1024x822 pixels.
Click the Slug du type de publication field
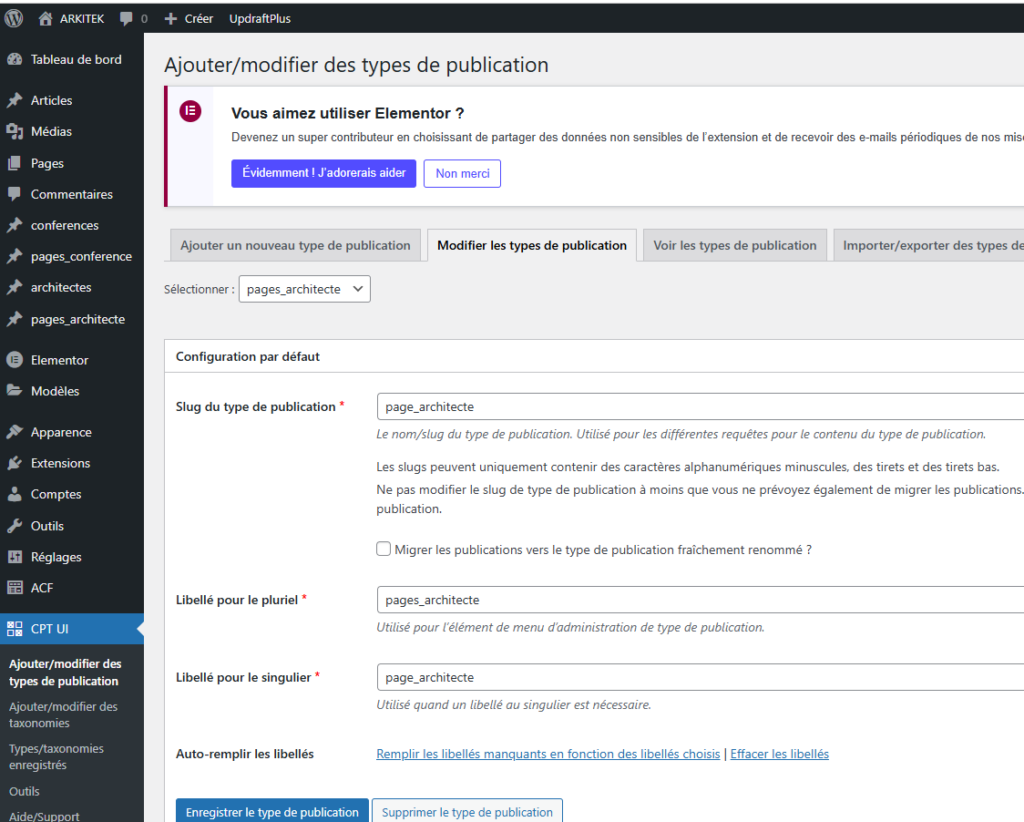coord(700,407)
